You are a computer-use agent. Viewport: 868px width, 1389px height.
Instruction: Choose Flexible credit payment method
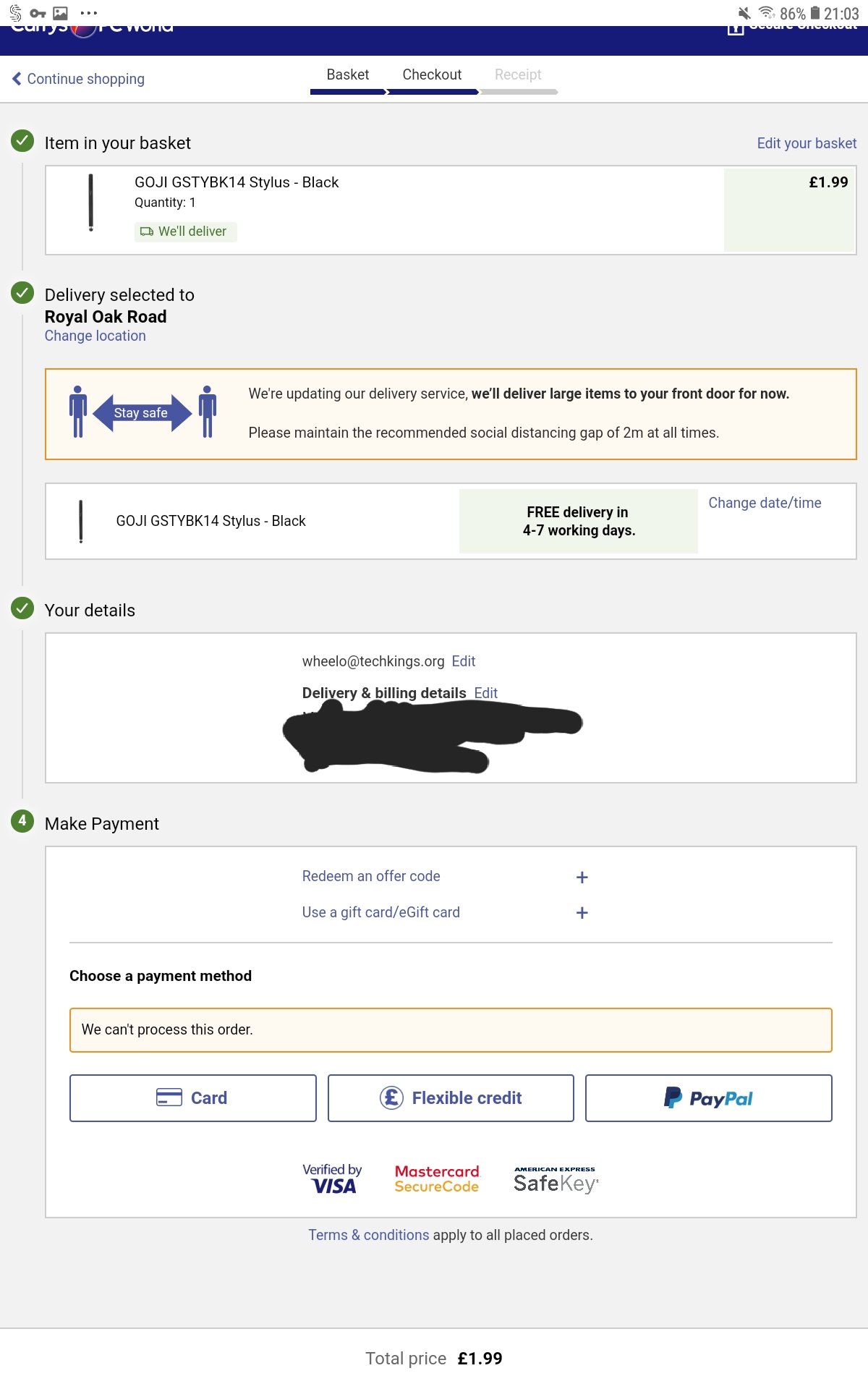(451, 1098)
